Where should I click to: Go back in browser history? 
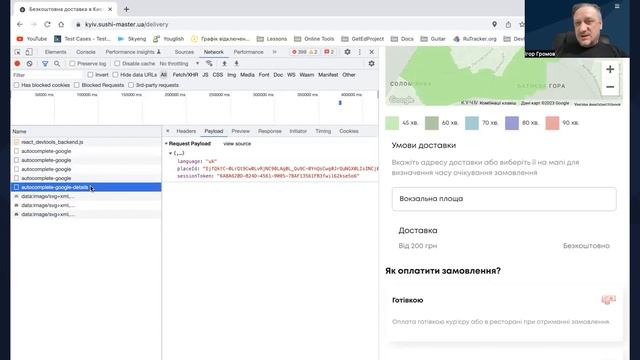coord(20,24)
